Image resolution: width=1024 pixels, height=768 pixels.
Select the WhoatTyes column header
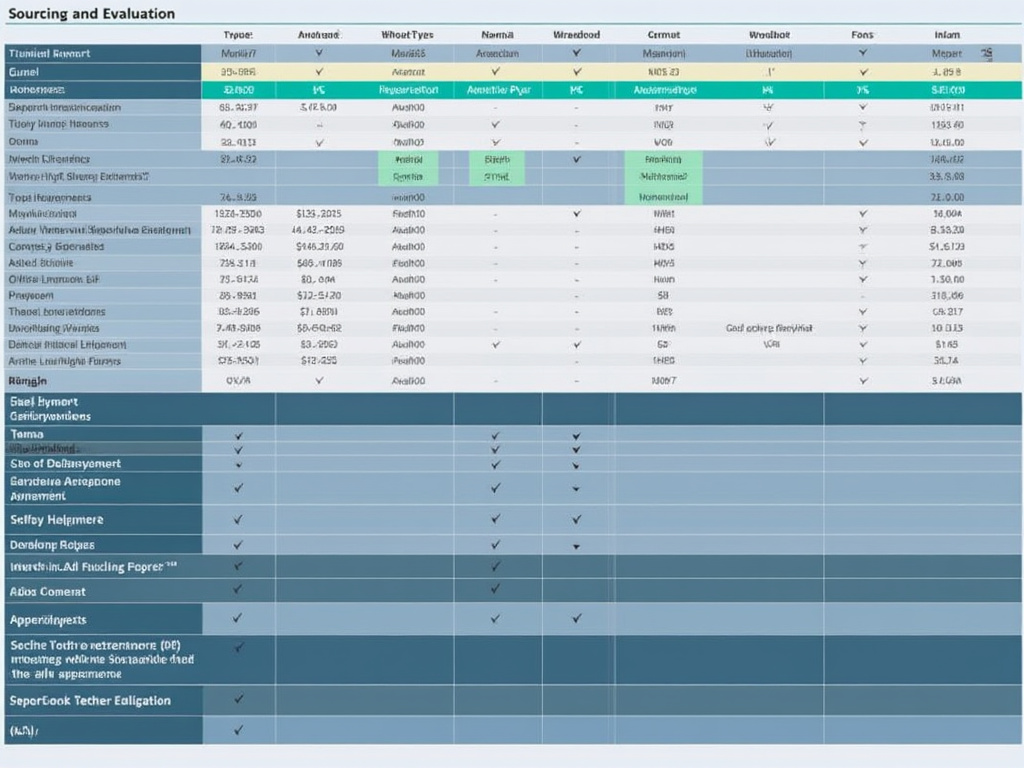tap(407, 35)
